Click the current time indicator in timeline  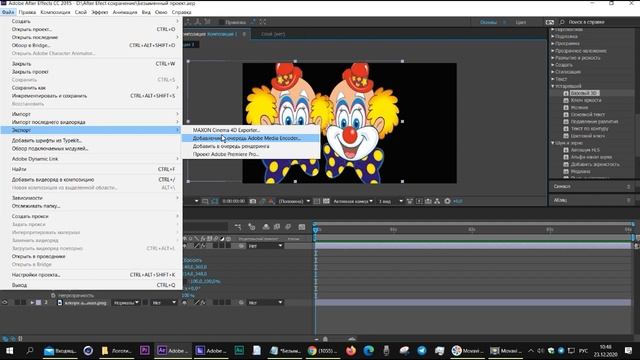click(x=316, y=230)
